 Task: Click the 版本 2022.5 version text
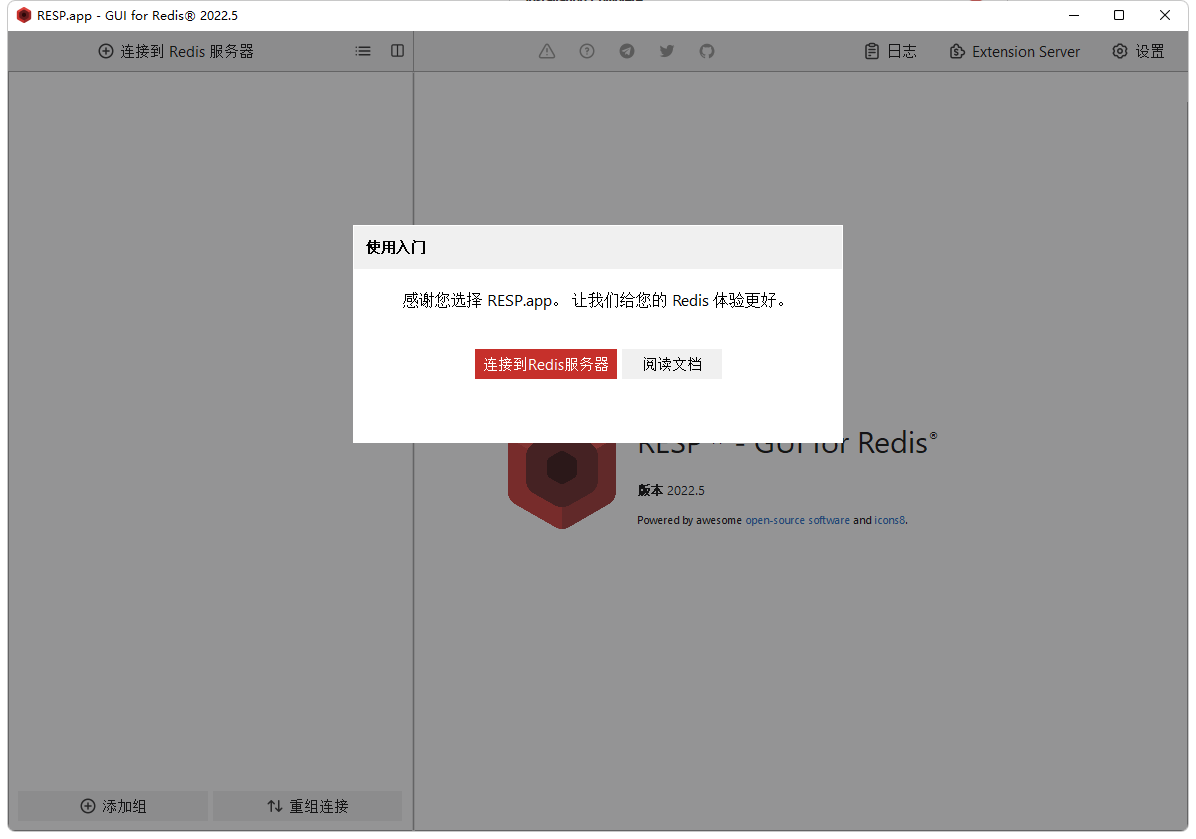coord(671,490)
